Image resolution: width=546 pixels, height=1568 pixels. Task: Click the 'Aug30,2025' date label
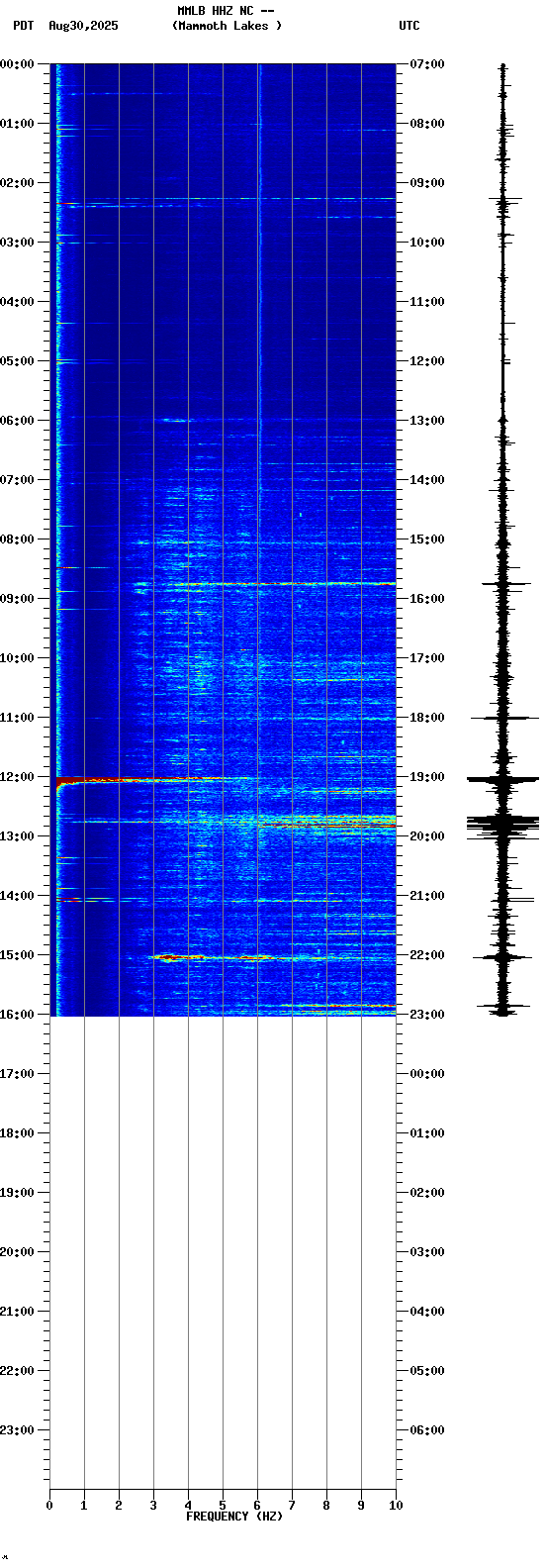click(x=83, y=26)
